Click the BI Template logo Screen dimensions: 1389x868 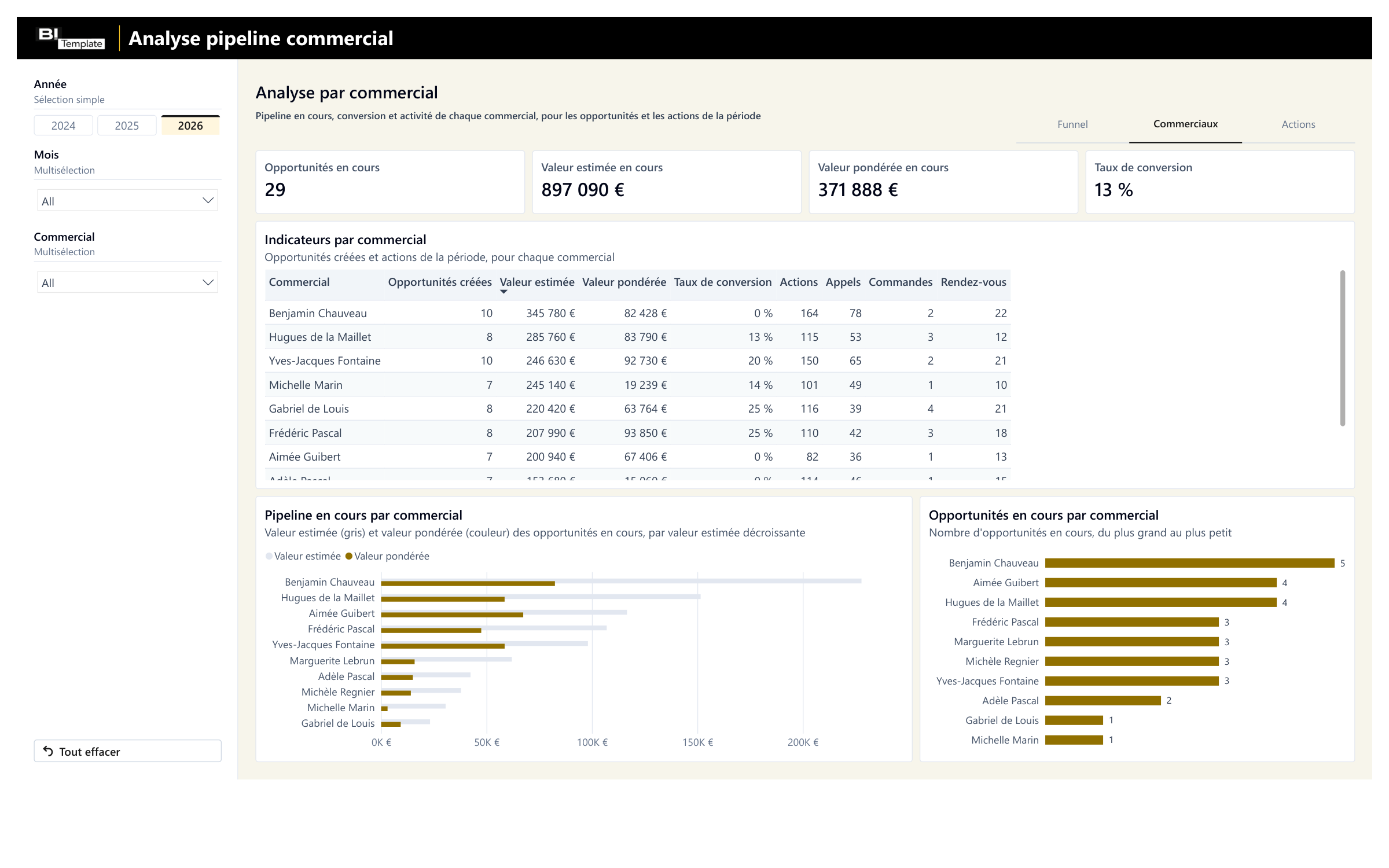(72, 38)
